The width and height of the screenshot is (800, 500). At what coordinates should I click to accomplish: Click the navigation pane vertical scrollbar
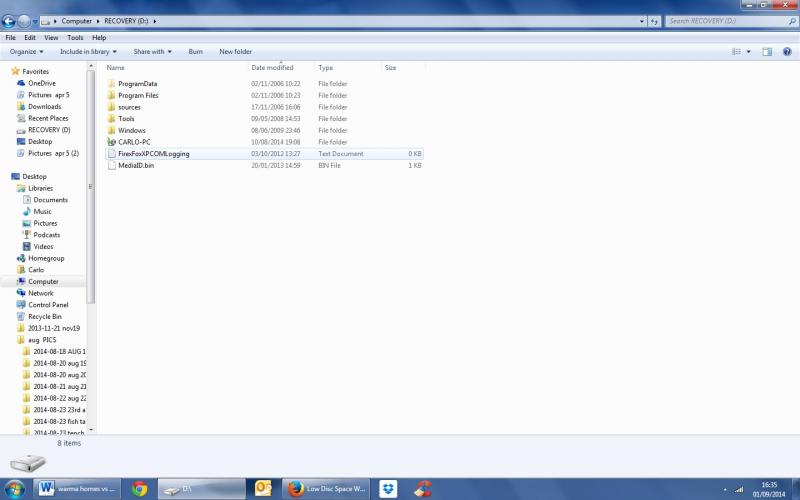pos(92,200)
